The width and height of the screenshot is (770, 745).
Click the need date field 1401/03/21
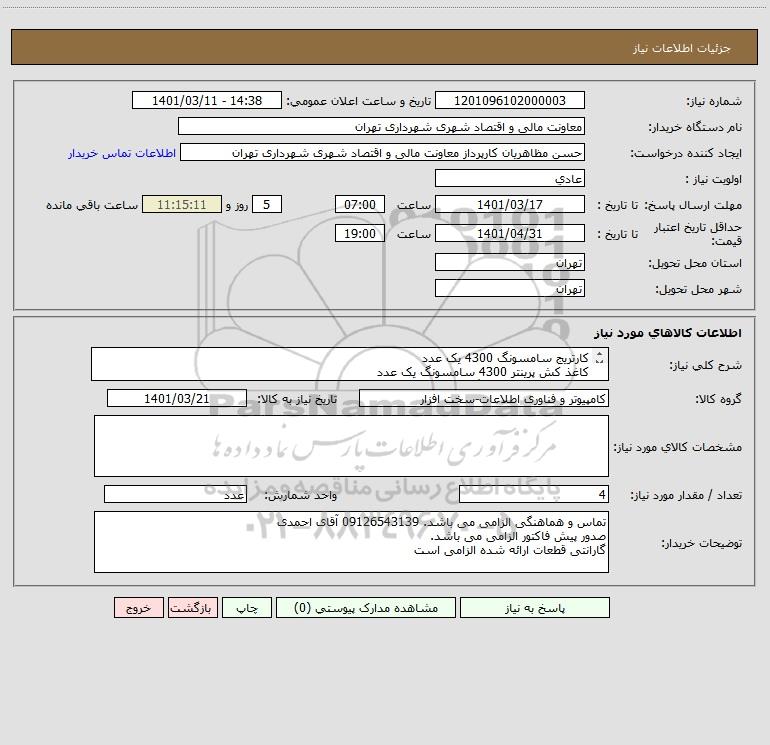tap(177, 398)
